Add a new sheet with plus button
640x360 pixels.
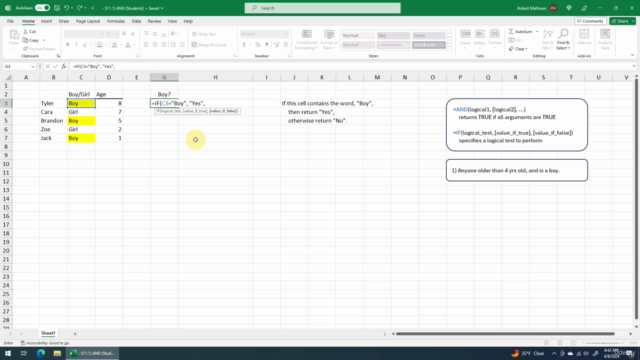[75, 333]
